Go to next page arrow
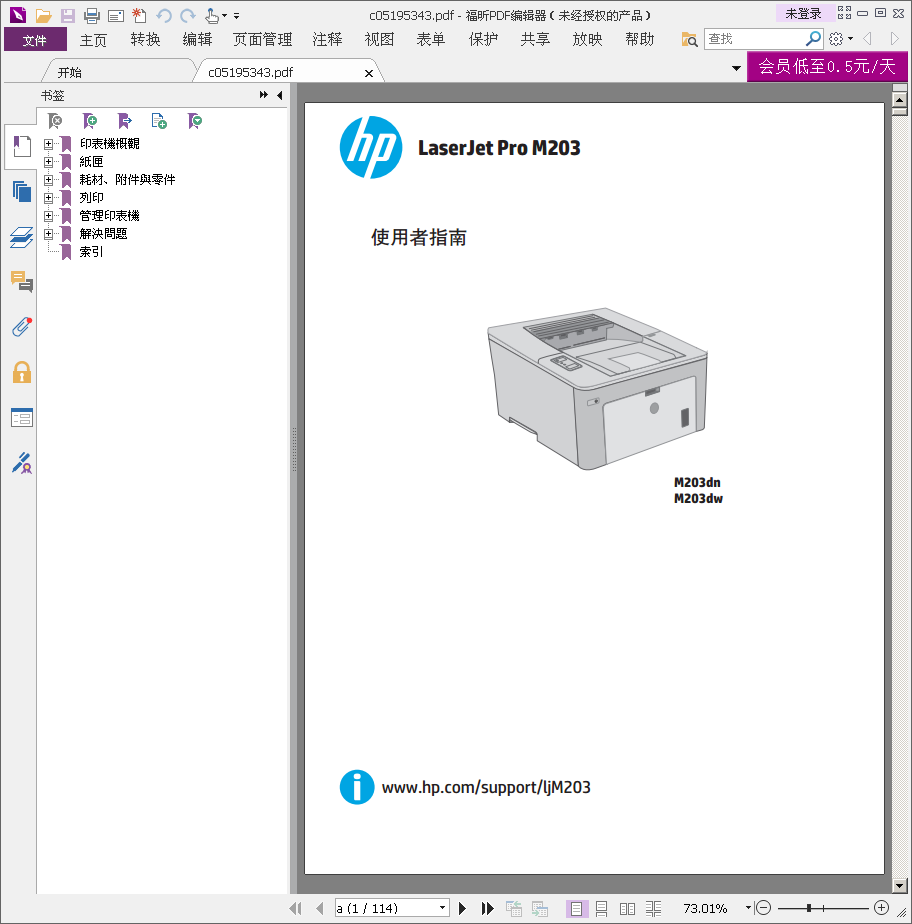Image resolution: width=912 pixels, height=924 pixels. click(x=462, y=908)
